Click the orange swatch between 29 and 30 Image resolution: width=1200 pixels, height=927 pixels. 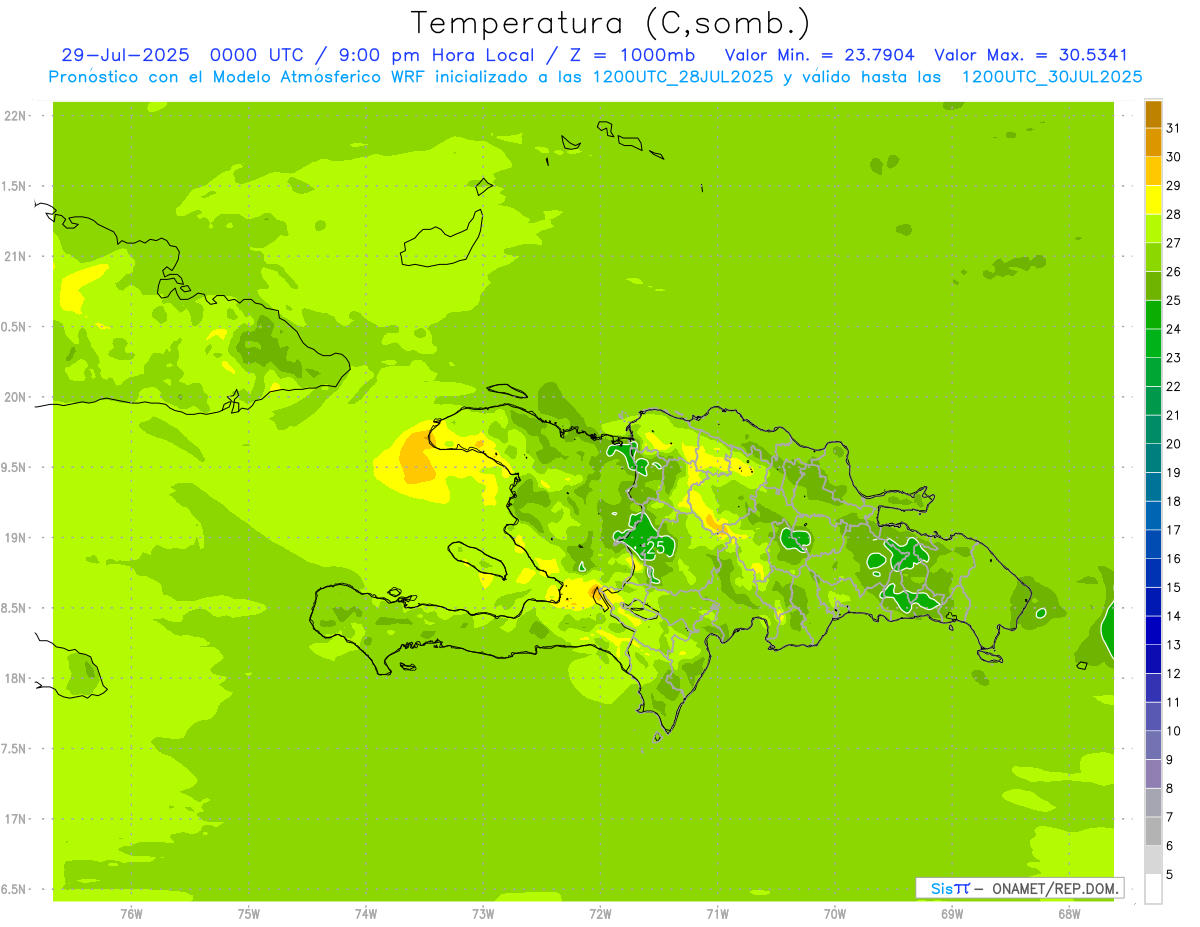click(1153, 171)
